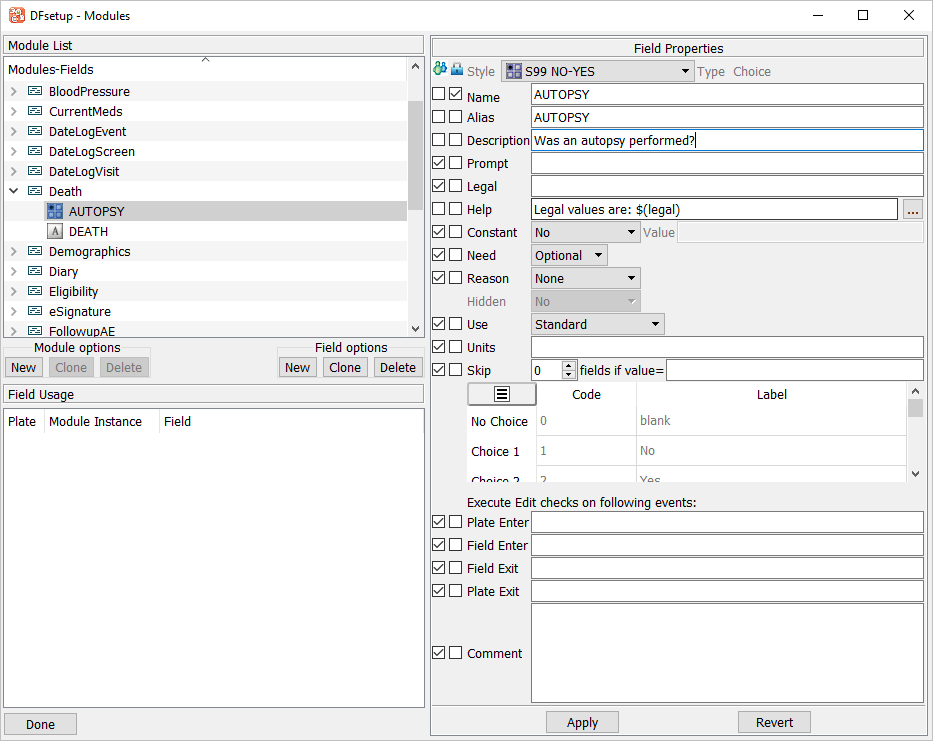Click the Apply button
Screen dimensions: 933x741
[582, 722]
